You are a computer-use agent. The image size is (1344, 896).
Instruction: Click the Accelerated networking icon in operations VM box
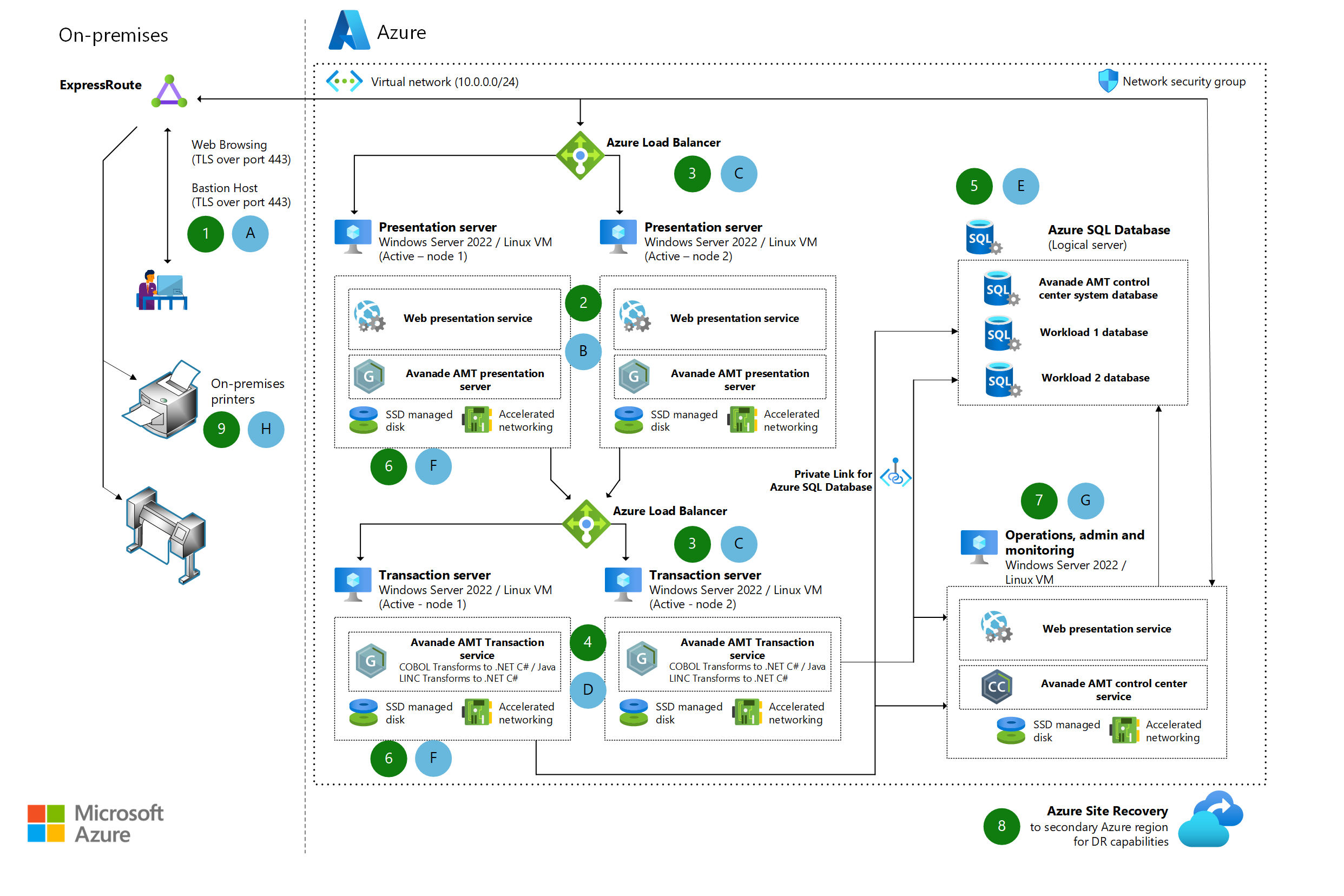tap(1124, 730)
